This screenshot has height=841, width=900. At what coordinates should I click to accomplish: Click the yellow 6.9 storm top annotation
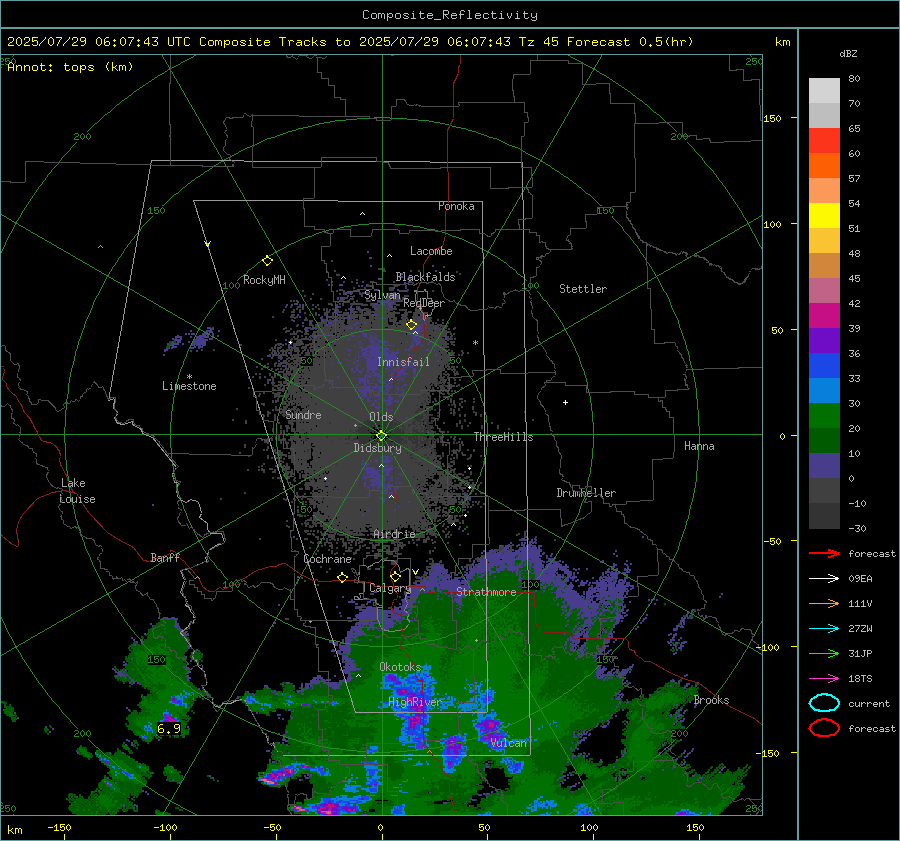click(169, 728)
